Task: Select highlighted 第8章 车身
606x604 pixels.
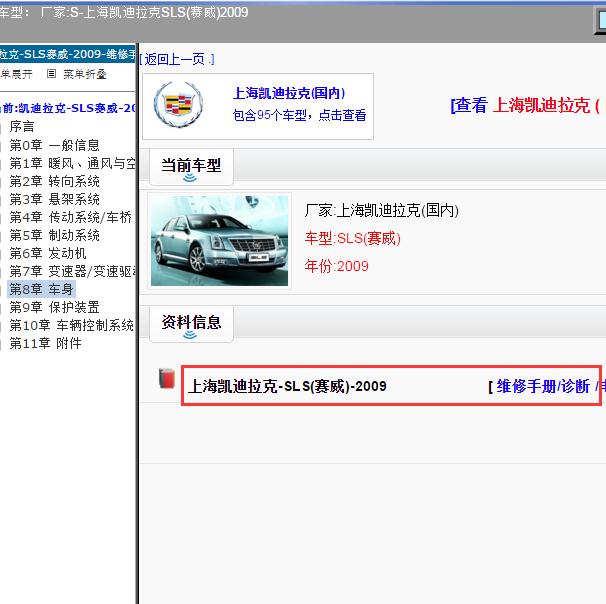Action: [x=41, y=289]
